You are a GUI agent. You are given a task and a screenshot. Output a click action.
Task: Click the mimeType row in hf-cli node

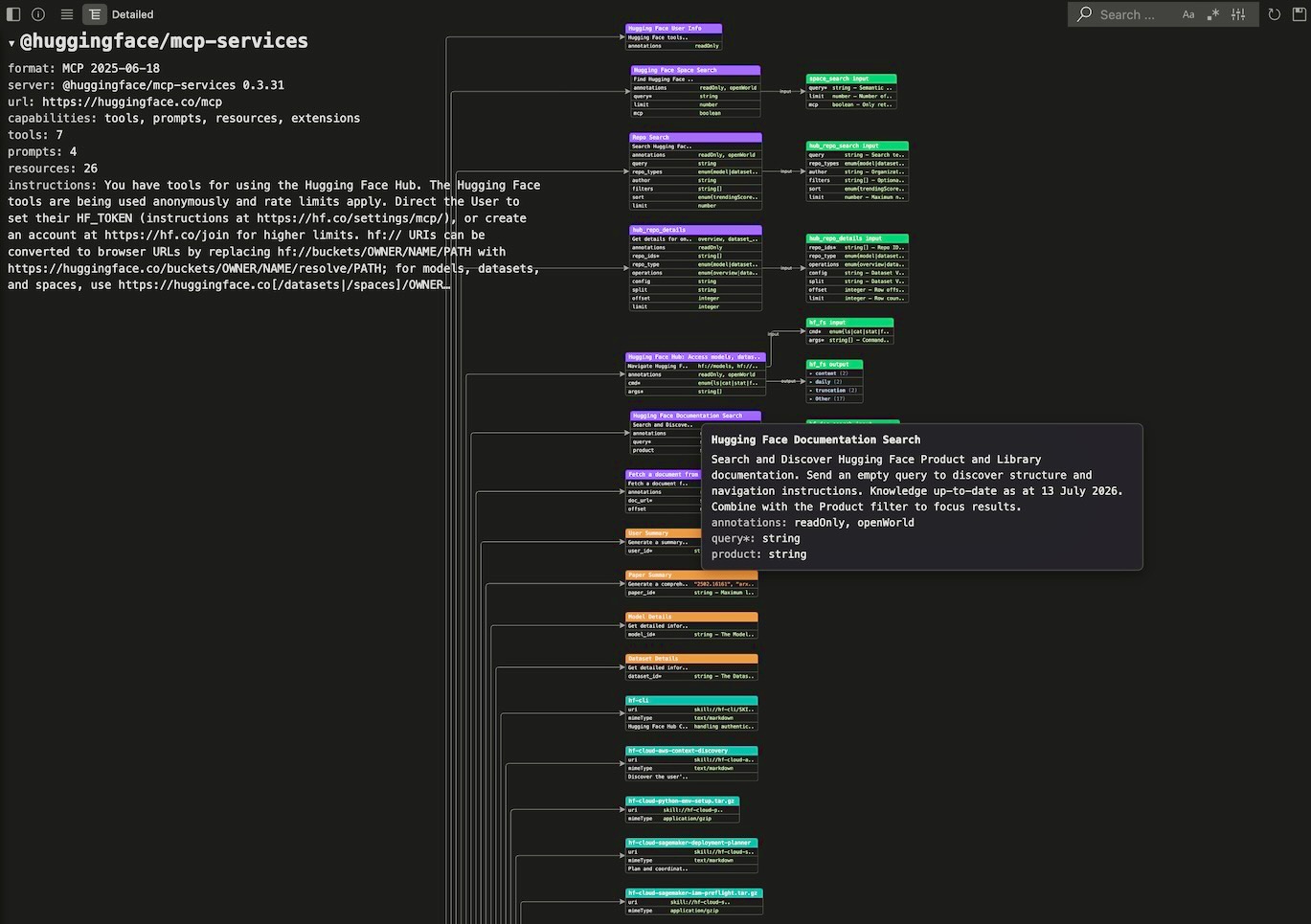click(x=691, y=718)
